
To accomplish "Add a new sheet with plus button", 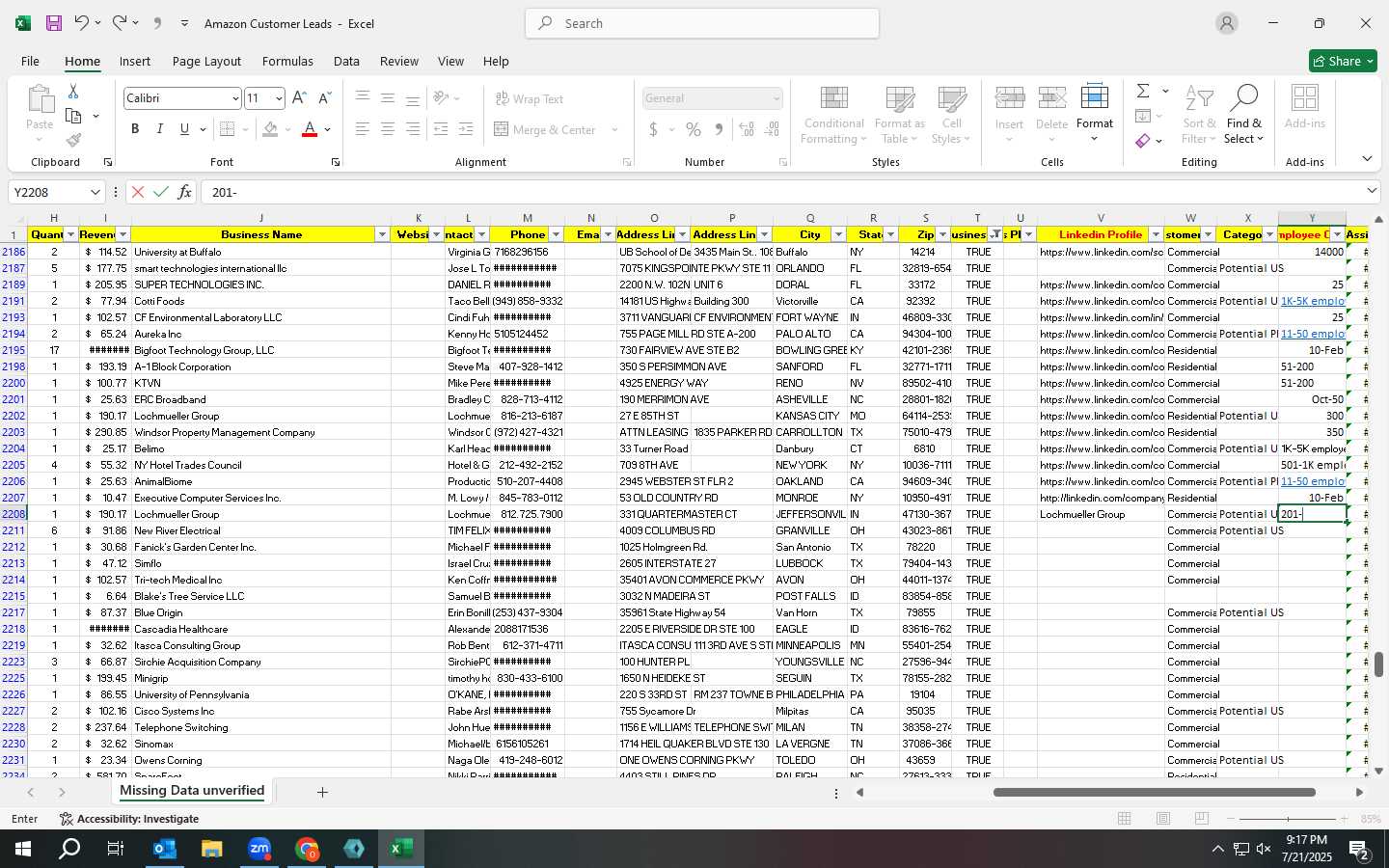I will 322,792.
